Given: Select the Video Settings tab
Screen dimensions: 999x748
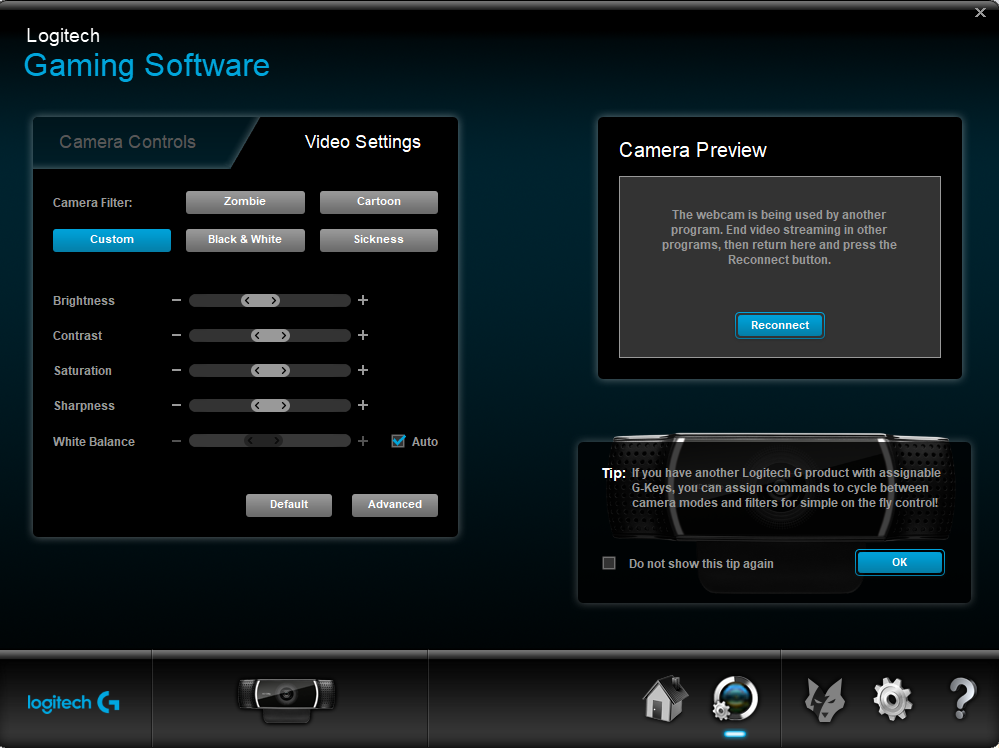Looking at the screenshot, I should 362,142.
